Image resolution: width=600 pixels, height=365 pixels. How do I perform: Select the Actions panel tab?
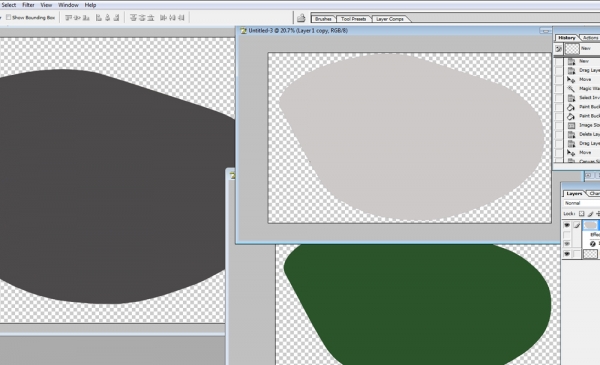coord(590,38)
